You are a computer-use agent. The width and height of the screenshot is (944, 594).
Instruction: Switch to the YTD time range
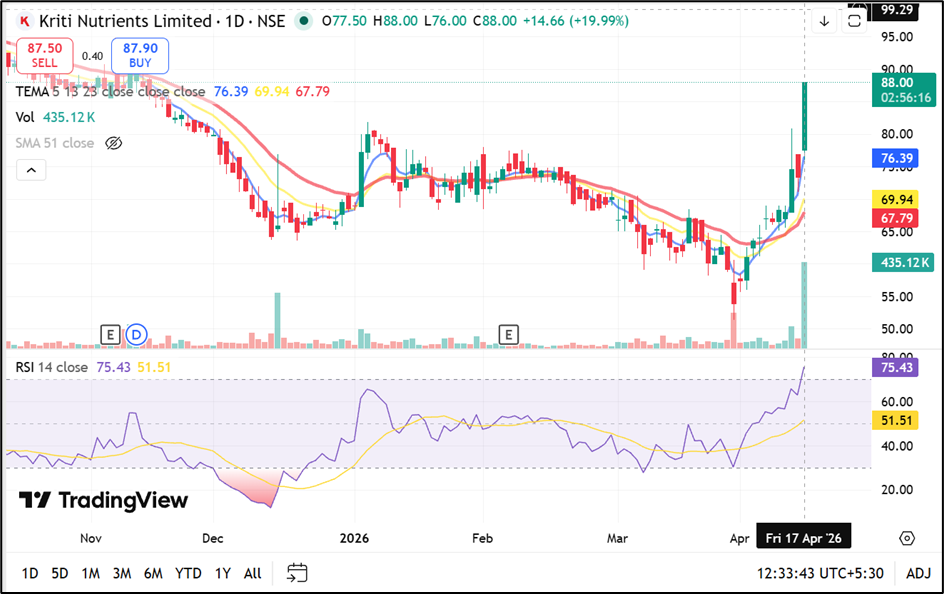188,573
